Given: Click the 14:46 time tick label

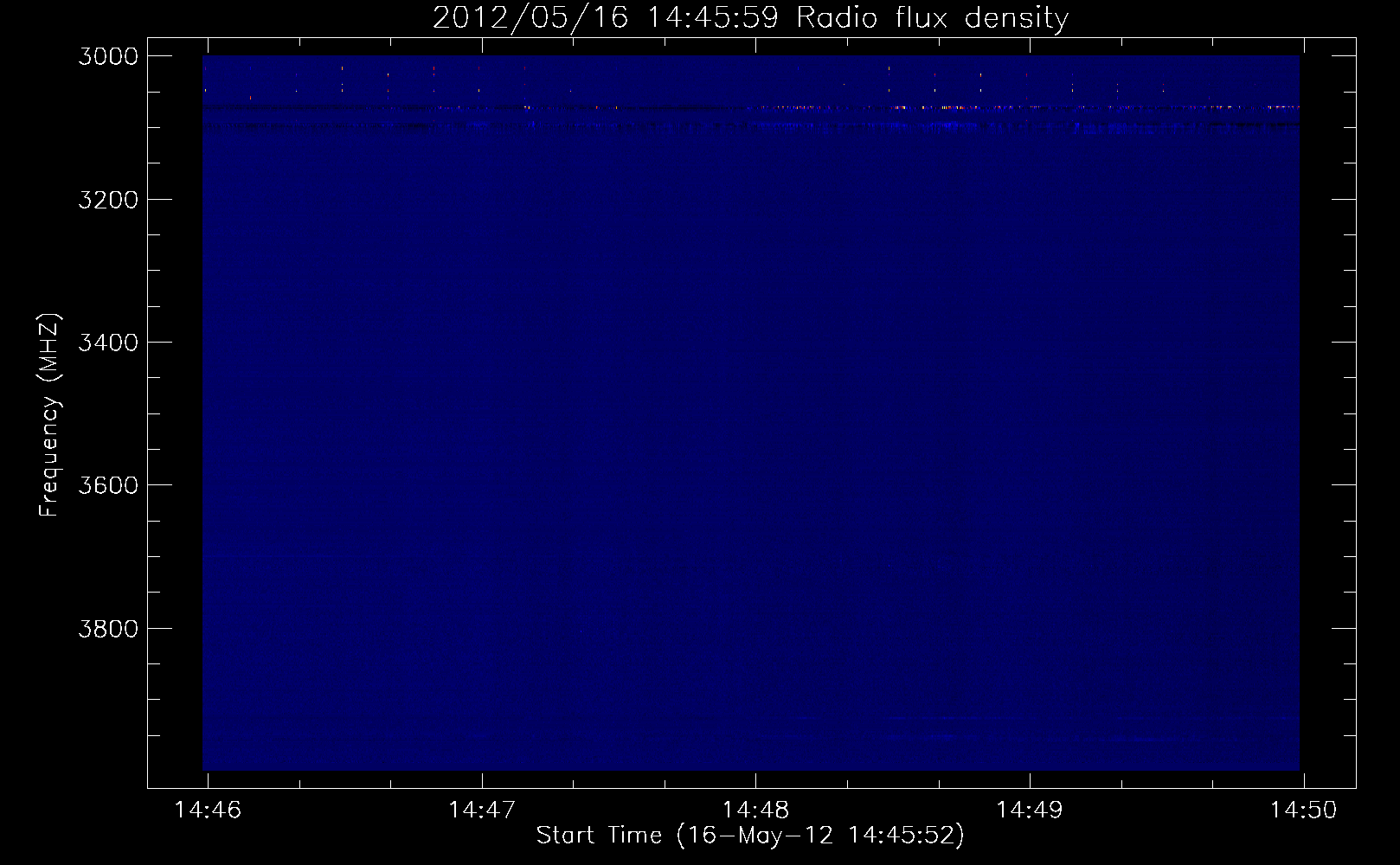Looking at the screenshot, I should click(208, 810).
